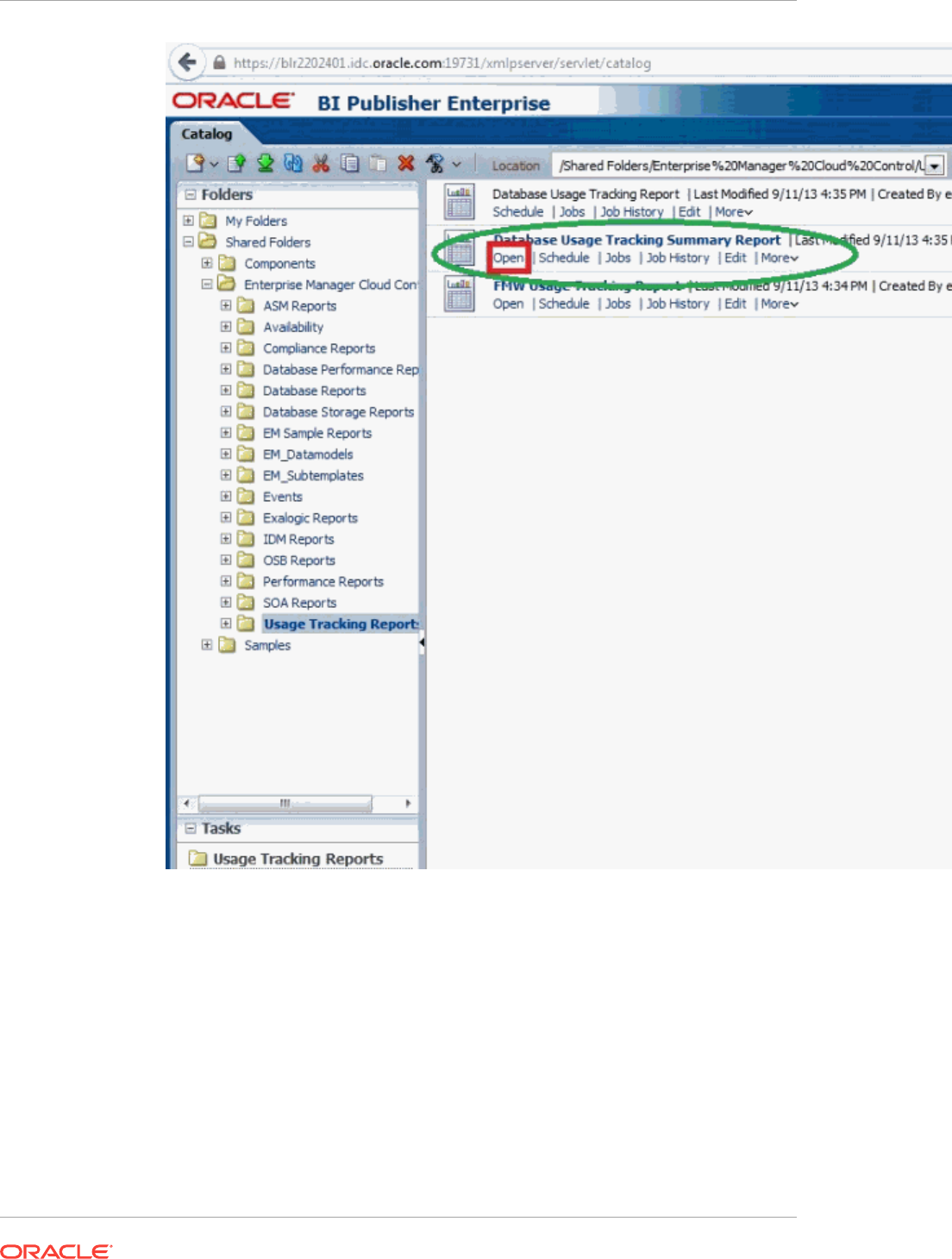Screen dimensions: 952x1259
Task: Click the Cut scissors icon
Action: click(x=321, y=163)
